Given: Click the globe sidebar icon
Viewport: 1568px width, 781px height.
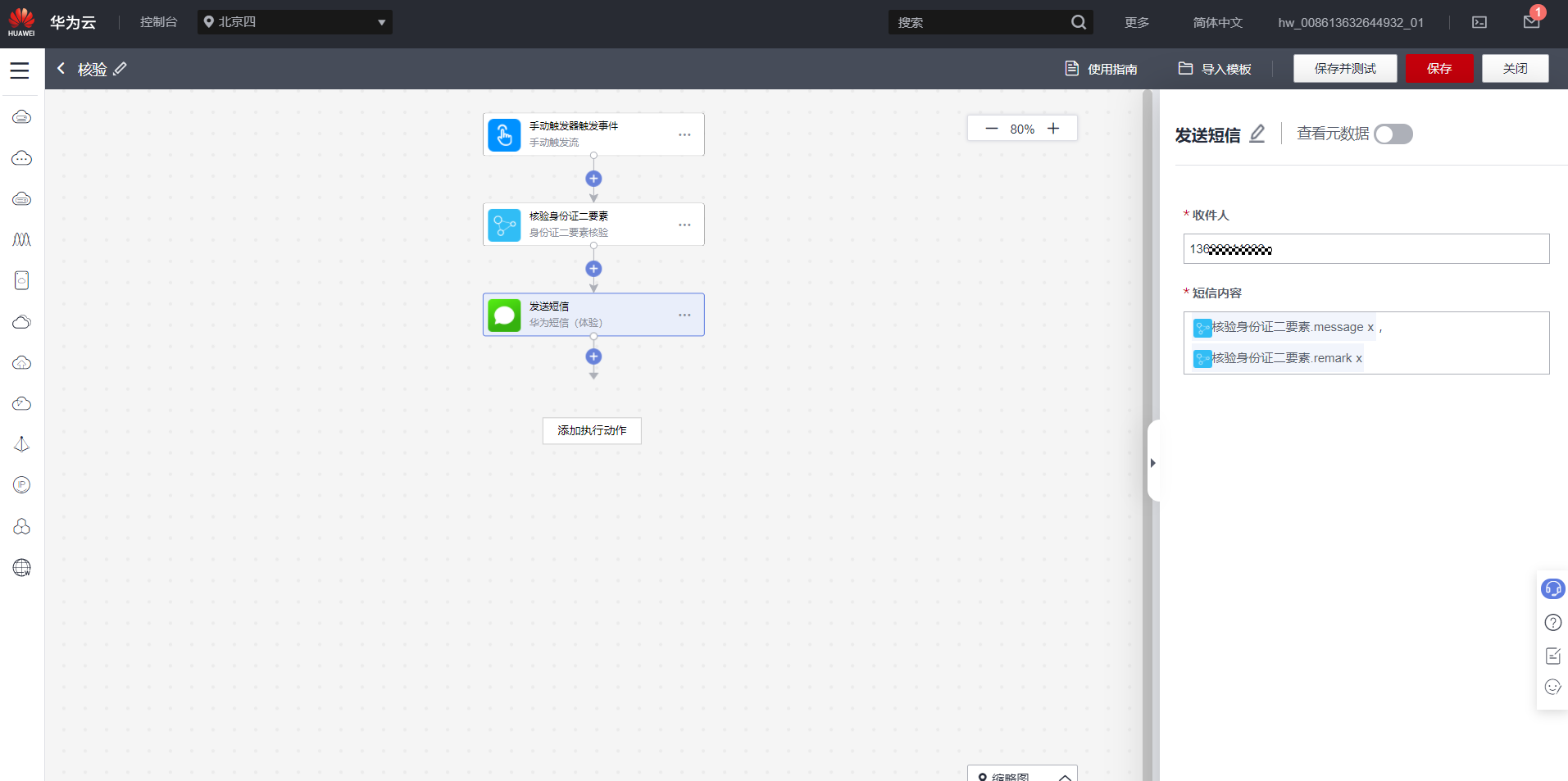Looking at the screenshot, I should click(22, 567).
